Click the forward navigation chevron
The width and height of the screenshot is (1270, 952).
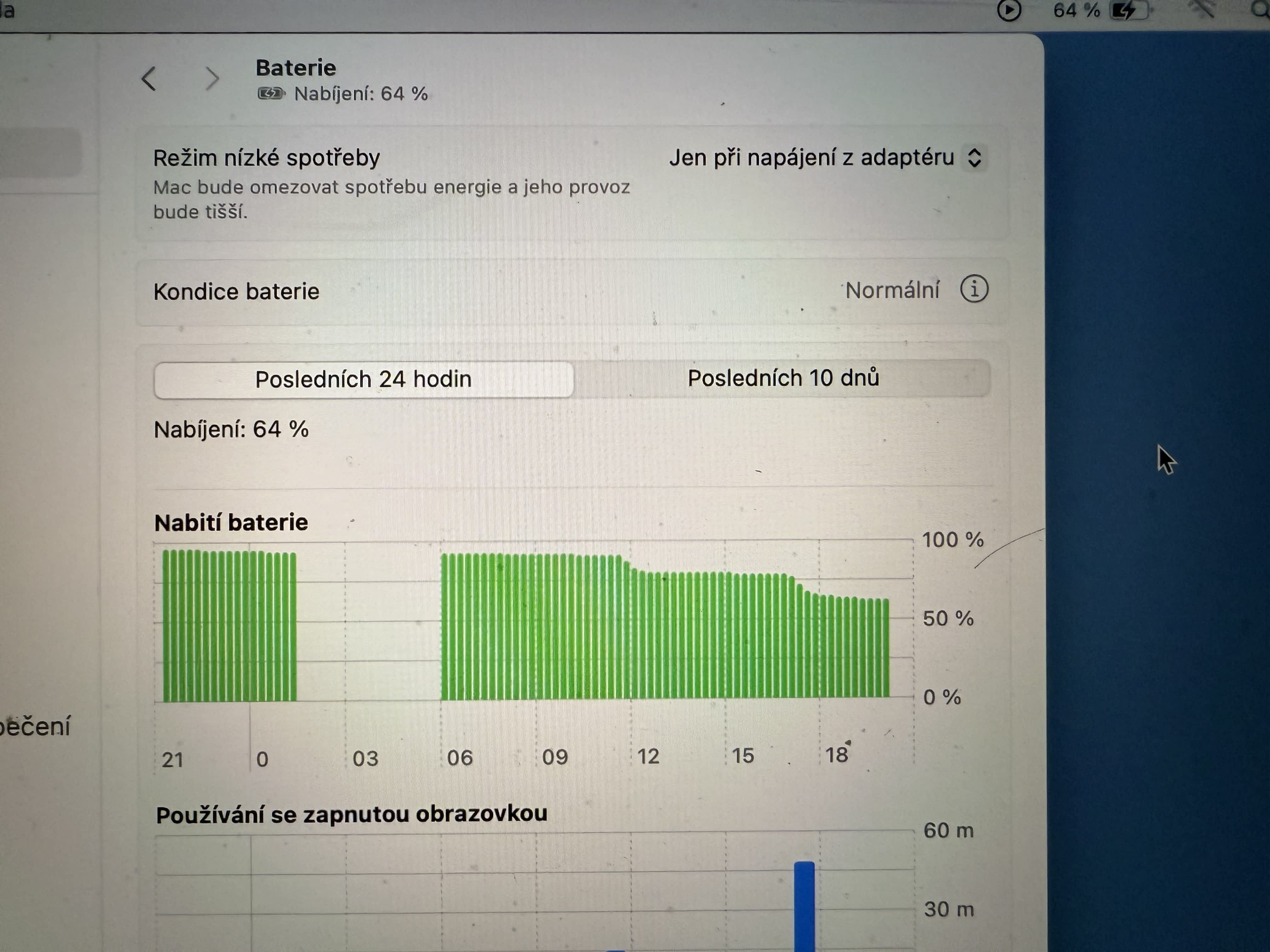(x=212, y=79)
